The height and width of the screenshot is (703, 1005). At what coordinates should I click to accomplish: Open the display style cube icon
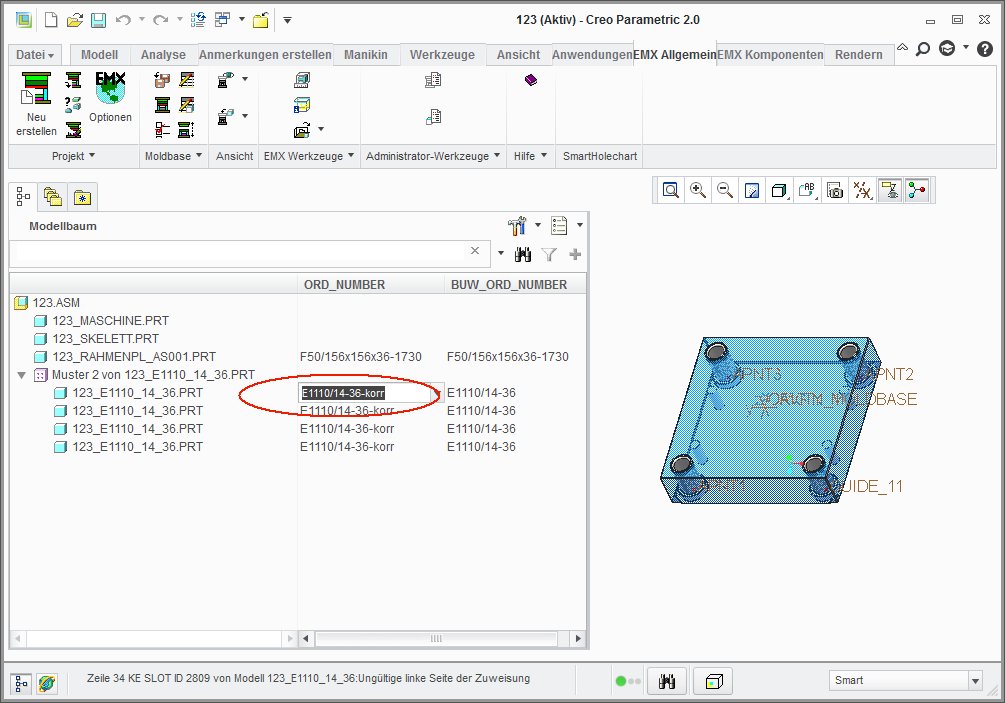(779, 190)
